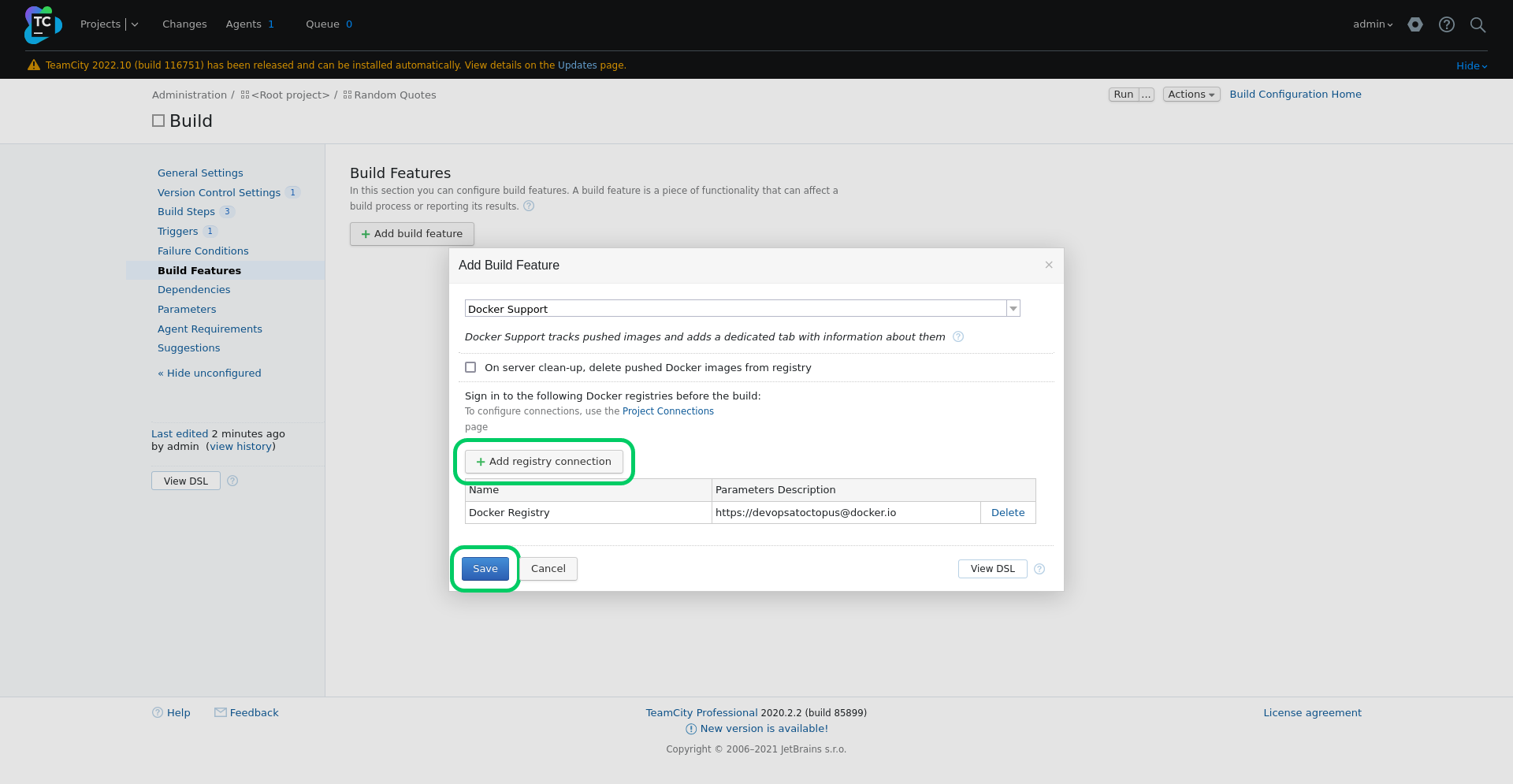
Task: Go to Version Control Settings
Action: click(x=219, y=192)
